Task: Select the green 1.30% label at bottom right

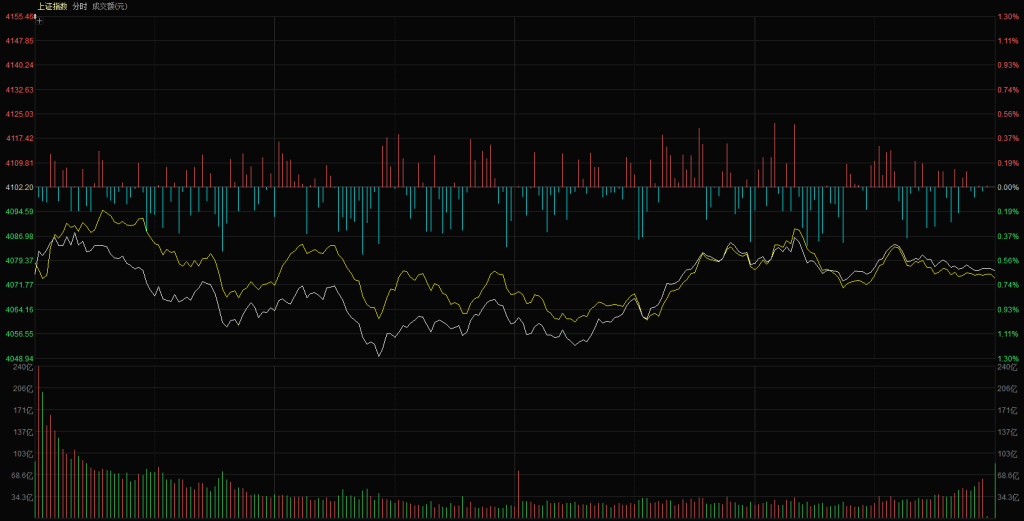Action: [x=1007, y=358]
